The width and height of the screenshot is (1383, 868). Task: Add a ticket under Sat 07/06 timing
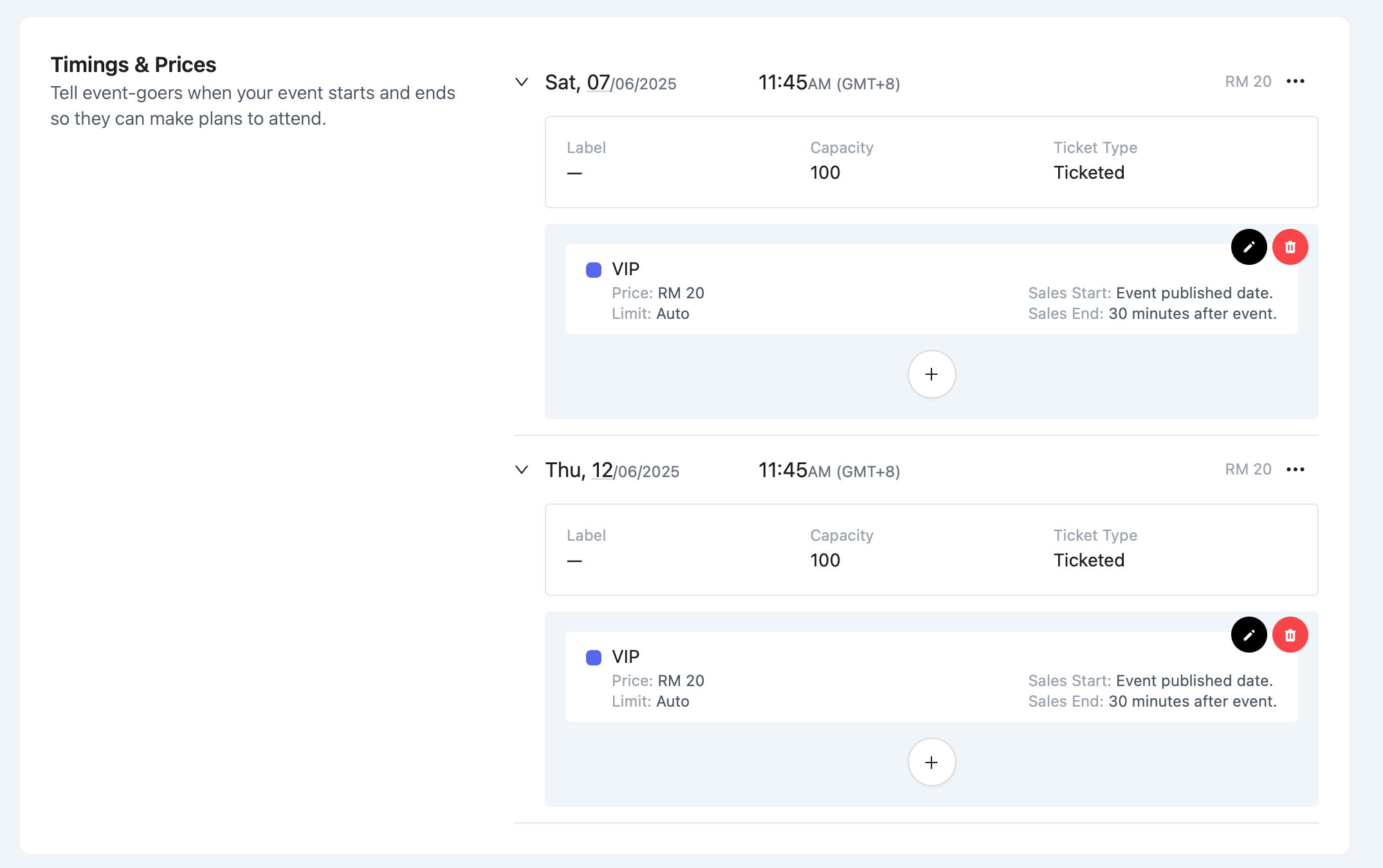(931, 374)
